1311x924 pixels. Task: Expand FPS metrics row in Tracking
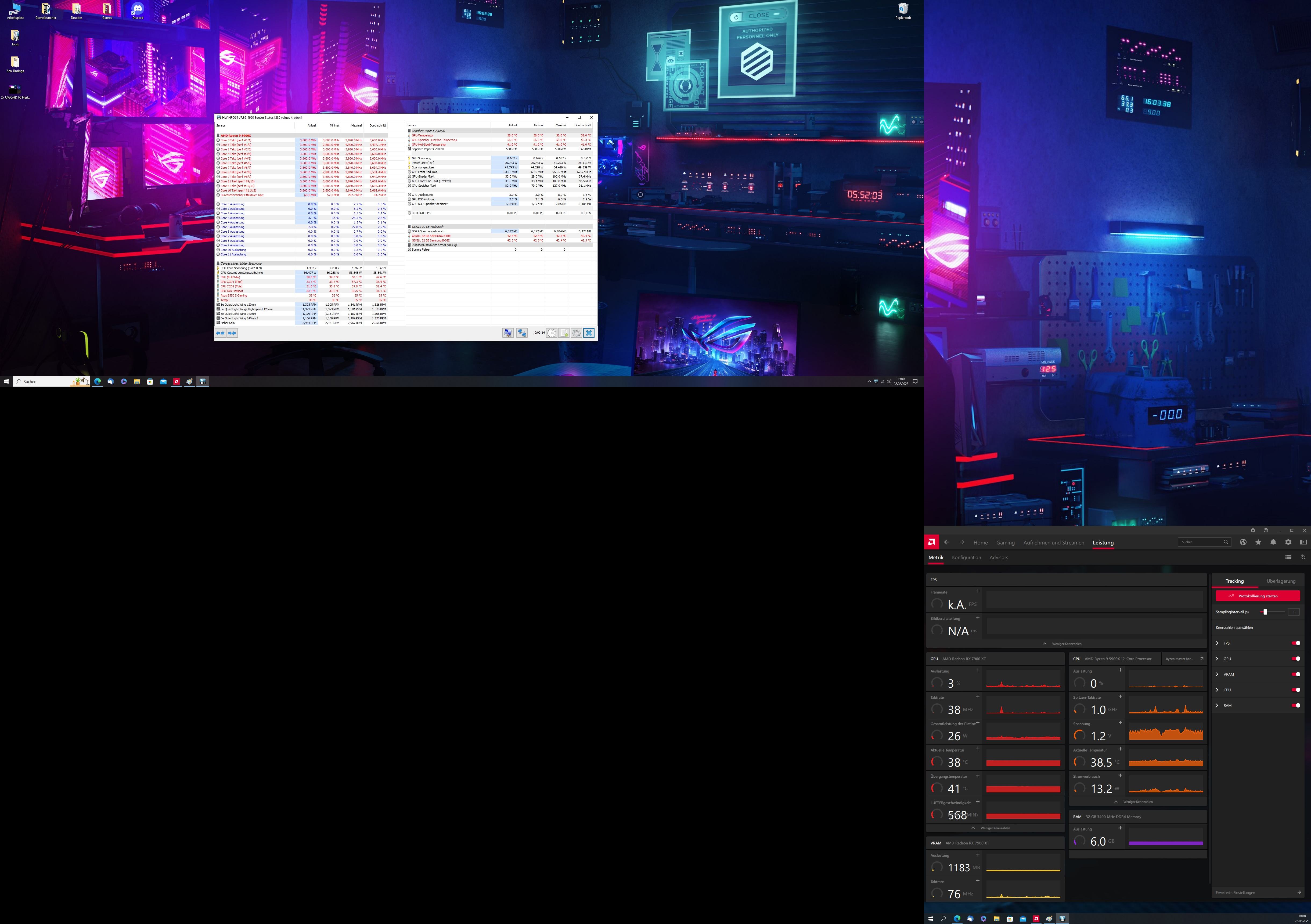pos(1217,643)
